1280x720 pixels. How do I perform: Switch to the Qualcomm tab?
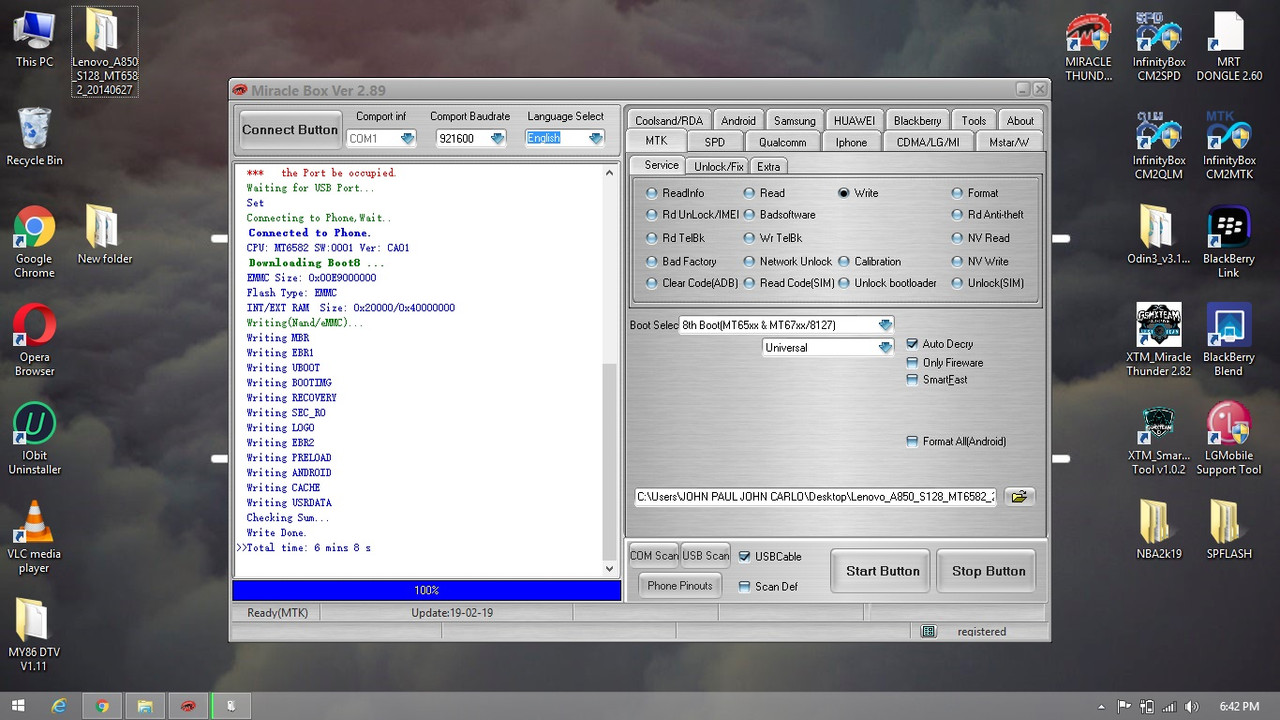[x=782, y=143]
